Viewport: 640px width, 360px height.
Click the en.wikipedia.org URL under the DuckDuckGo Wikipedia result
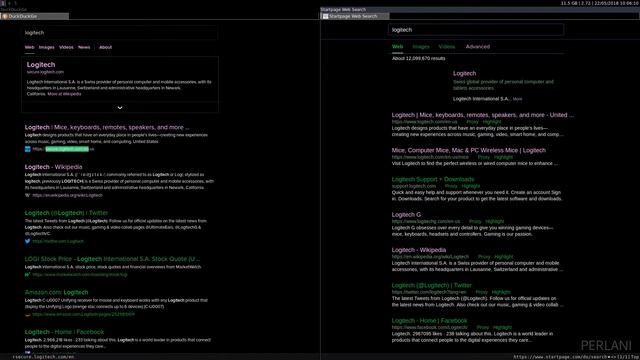pos(67,195)
